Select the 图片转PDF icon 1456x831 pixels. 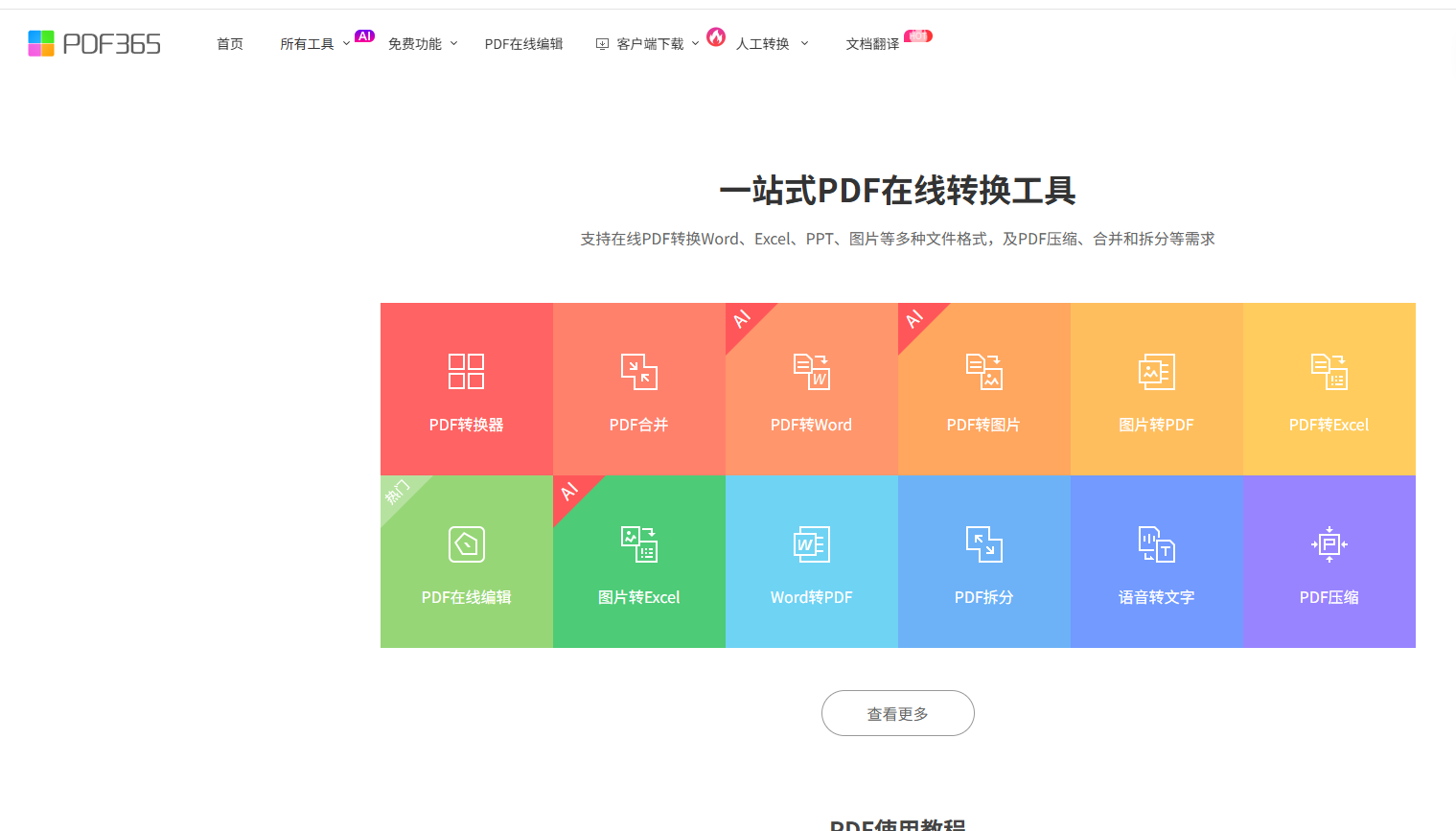coord(1156,372)
